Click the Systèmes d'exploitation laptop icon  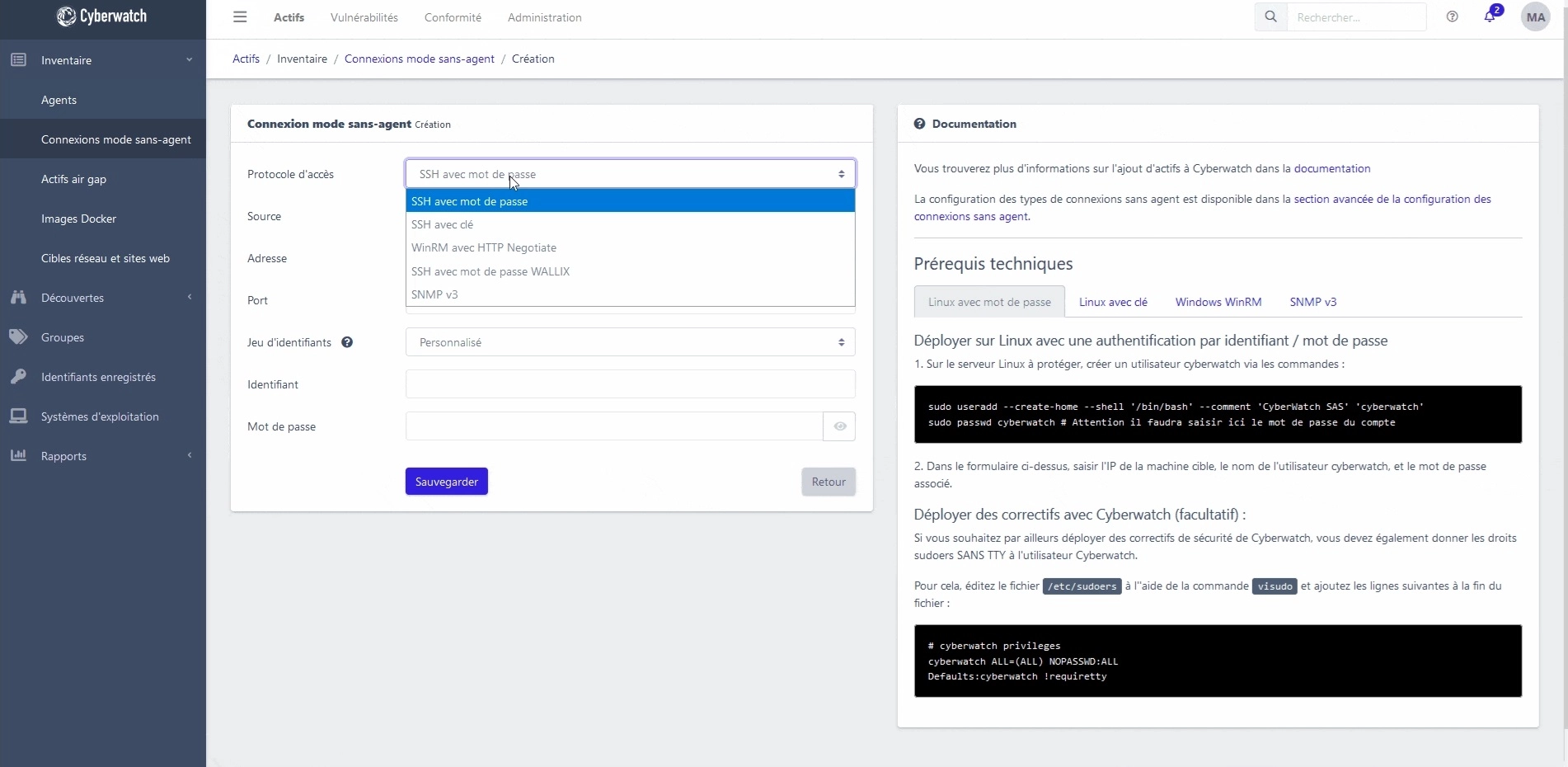click(x=18, y=416)
